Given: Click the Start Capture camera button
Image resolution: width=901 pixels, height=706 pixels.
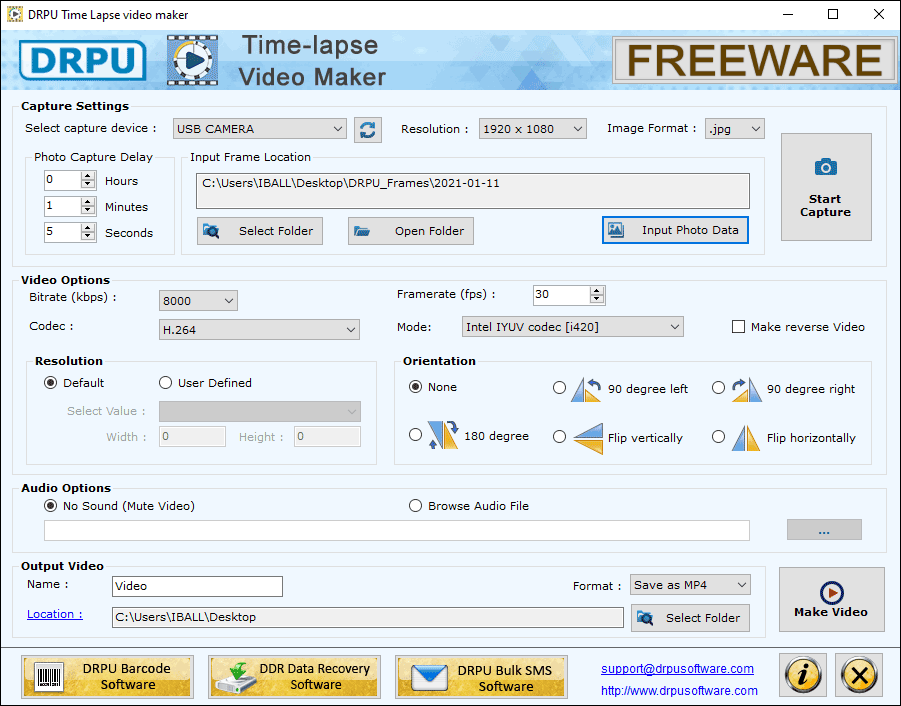Looking at the screenshot, I should click(x=826, y=187).
